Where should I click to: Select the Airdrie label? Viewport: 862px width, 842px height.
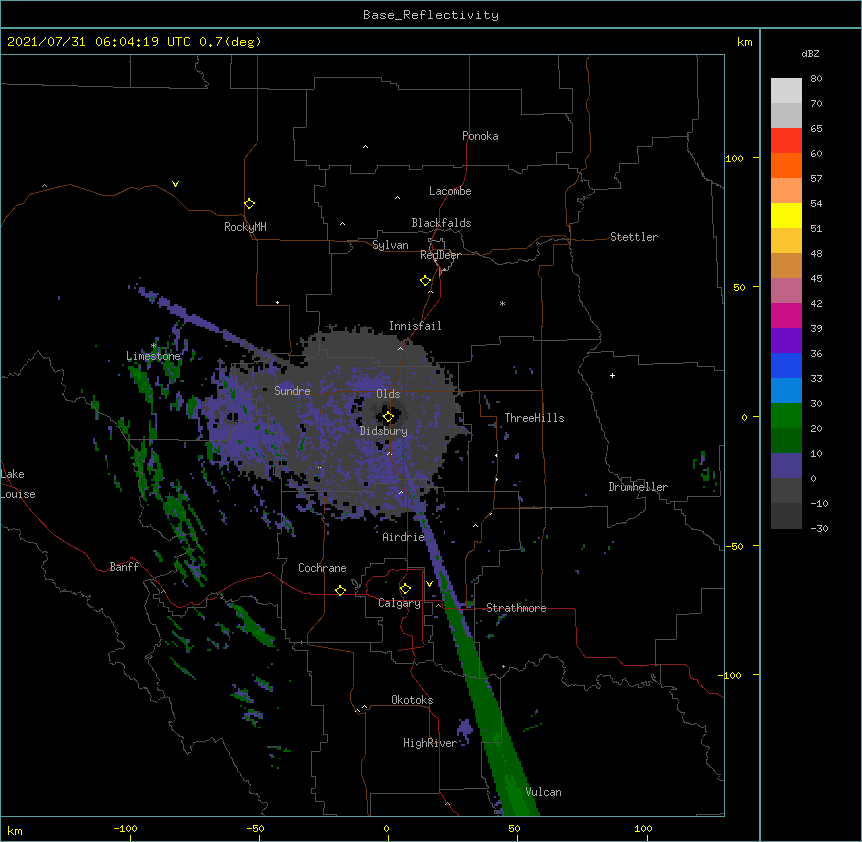(404, 537)
